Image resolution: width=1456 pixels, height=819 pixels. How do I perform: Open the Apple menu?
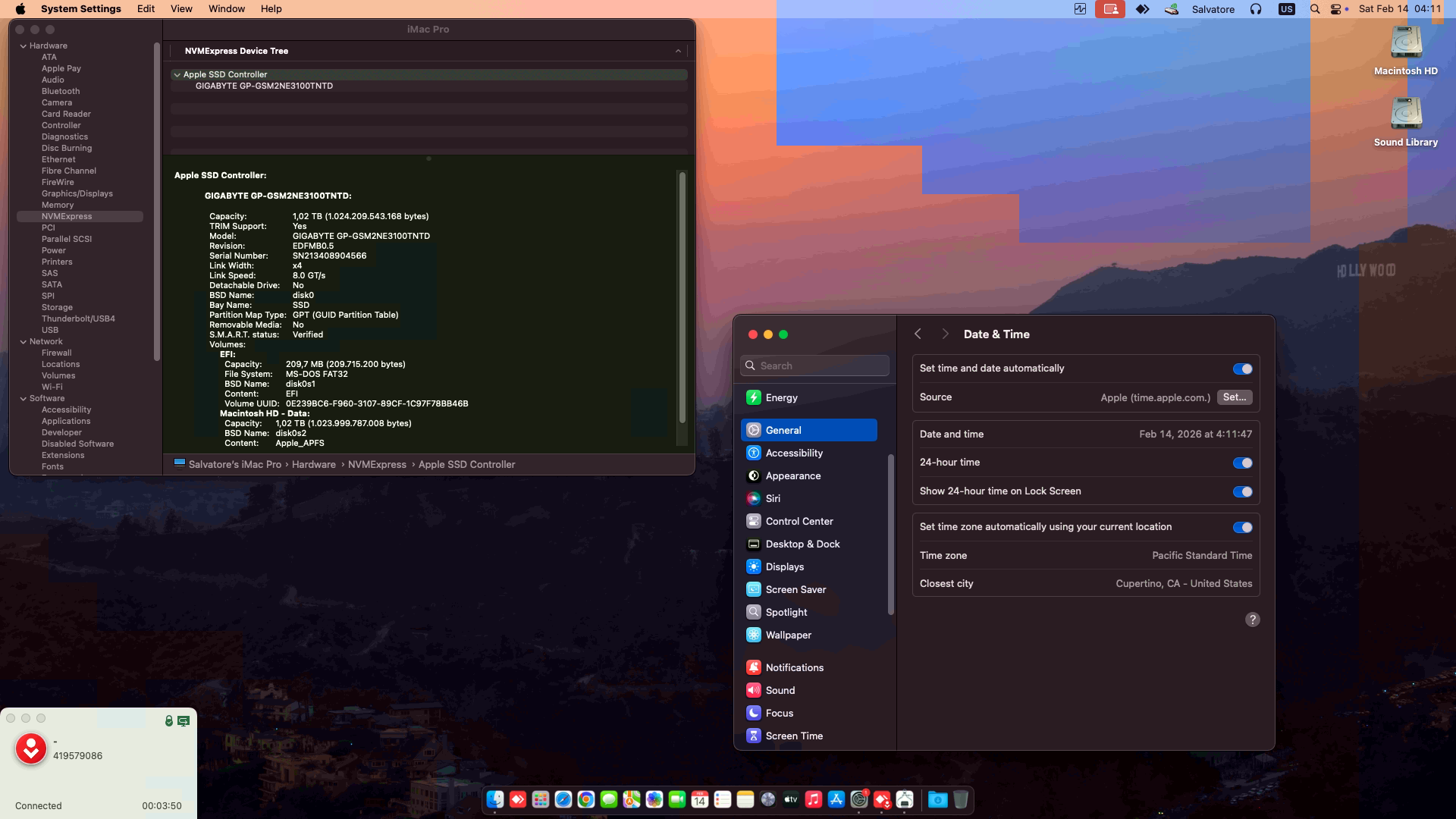pyautogui.click(x=20, y=9)
